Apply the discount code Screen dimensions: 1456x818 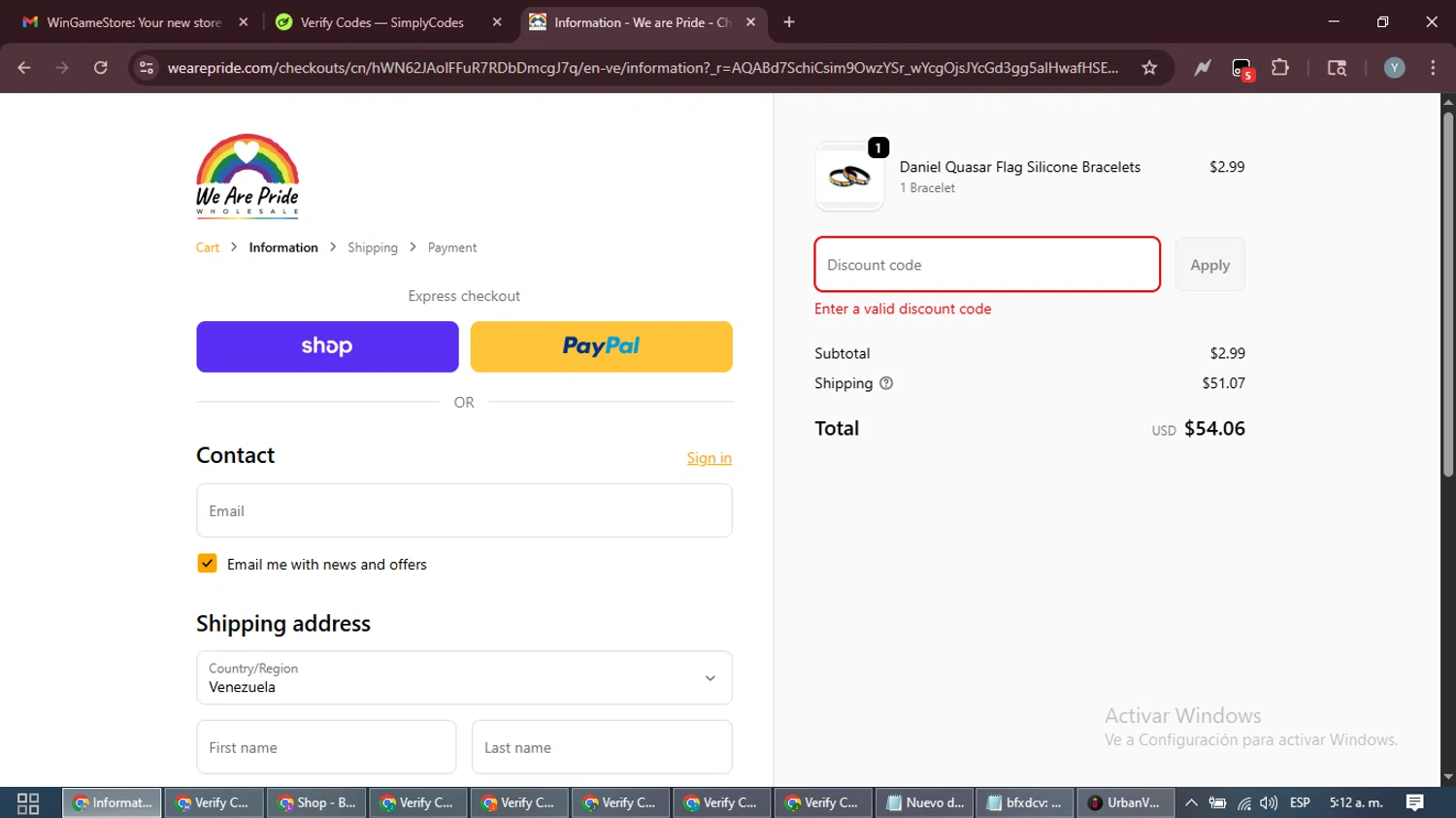click(1209, 264)
